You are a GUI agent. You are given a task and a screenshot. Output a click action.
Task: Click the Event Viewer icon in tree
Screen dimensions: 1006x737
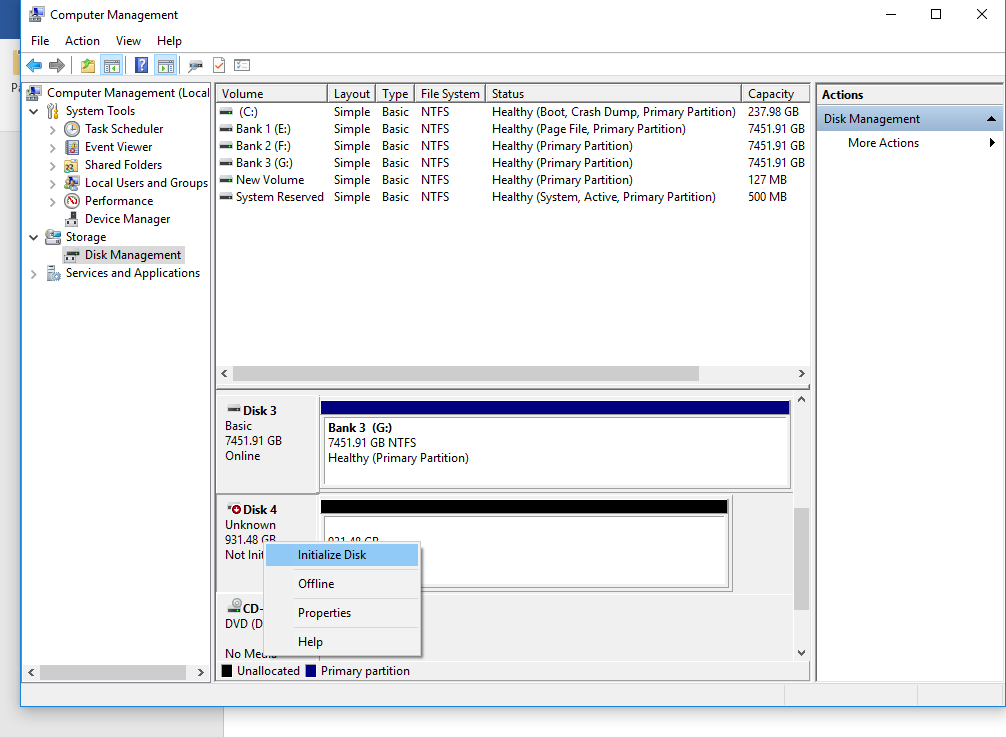pyautogui.click(x=72, y=147)
